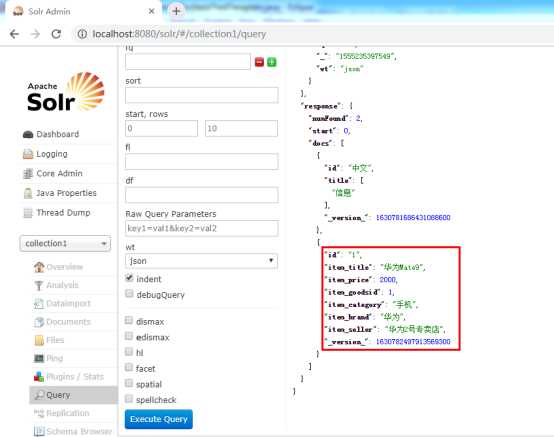Open the Analysis funnel icon

tap(39, 285)
